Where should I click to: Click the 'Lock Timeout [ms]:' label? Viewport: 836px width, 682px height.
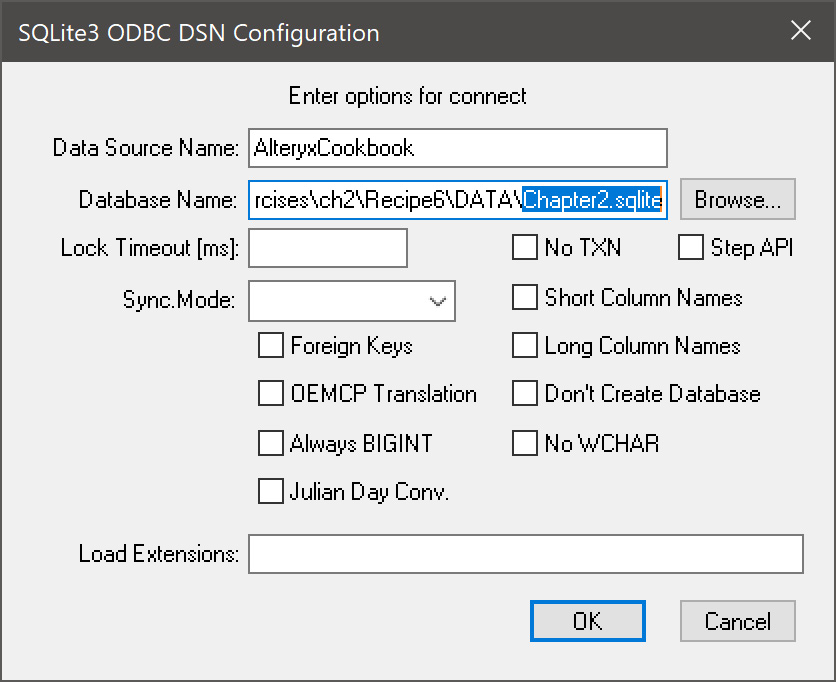(150, 248)
